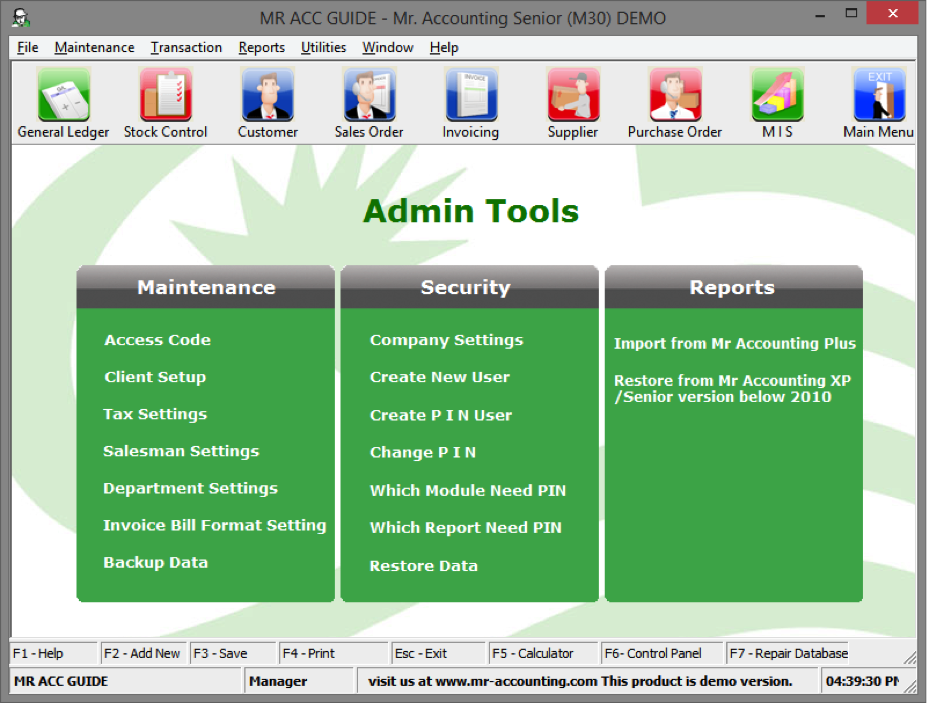Select Import from Mr Accounting Plus
This screenshot has width=927, height=704.
pyautogui.click(x=734, y=343)
